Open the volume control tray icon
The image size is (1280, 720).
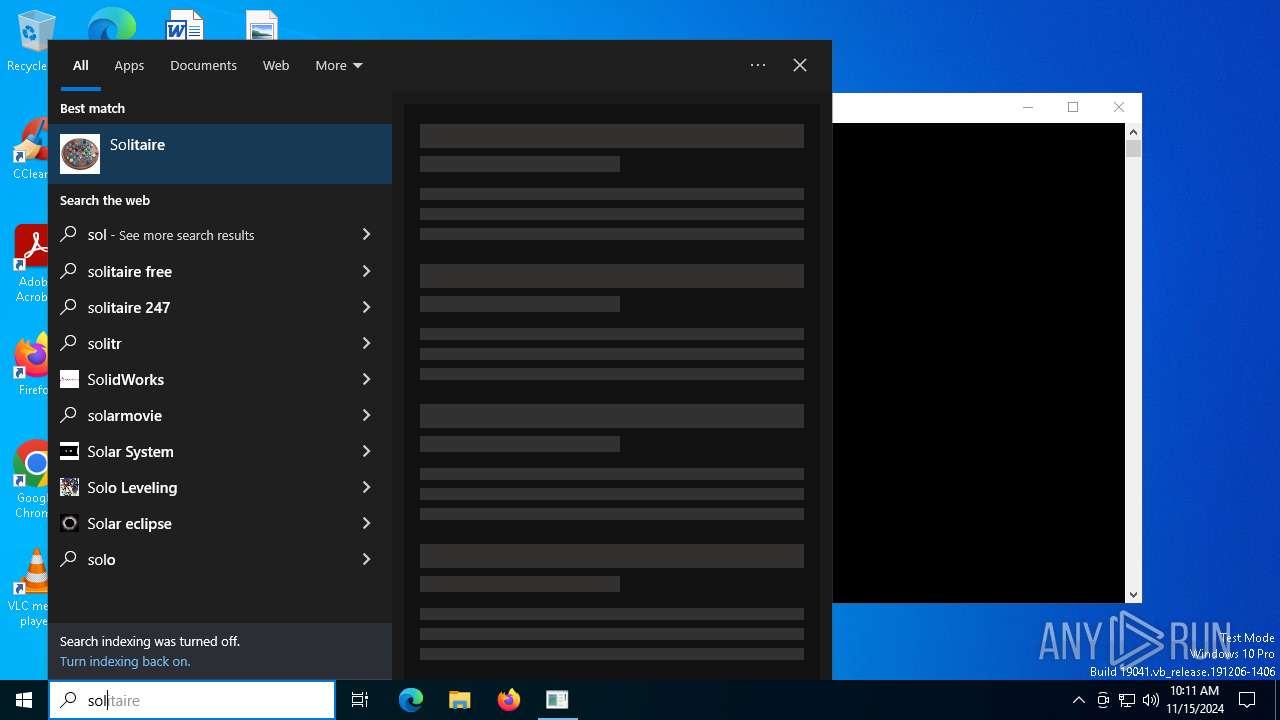tap(1151, 700)
